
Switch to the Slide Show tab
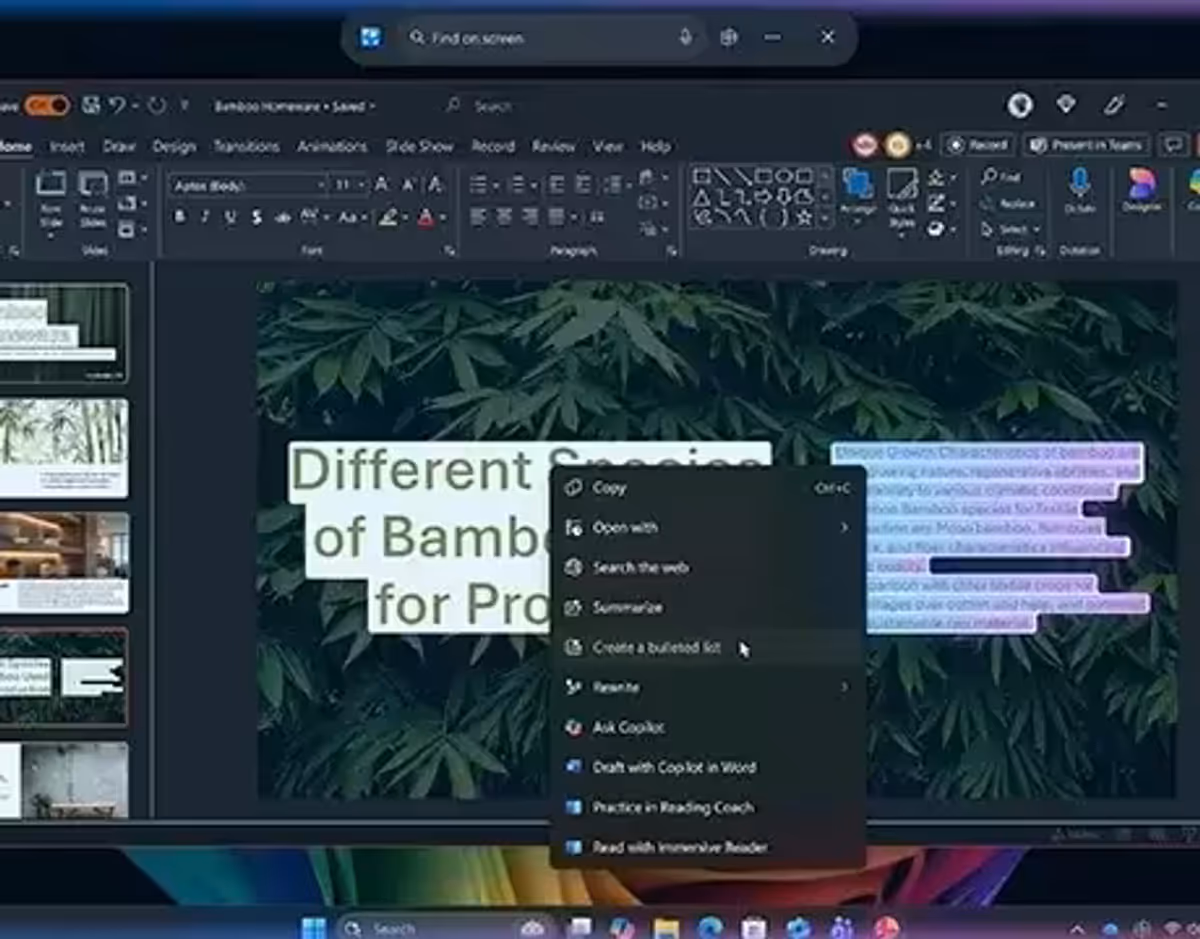click(419, 146)
